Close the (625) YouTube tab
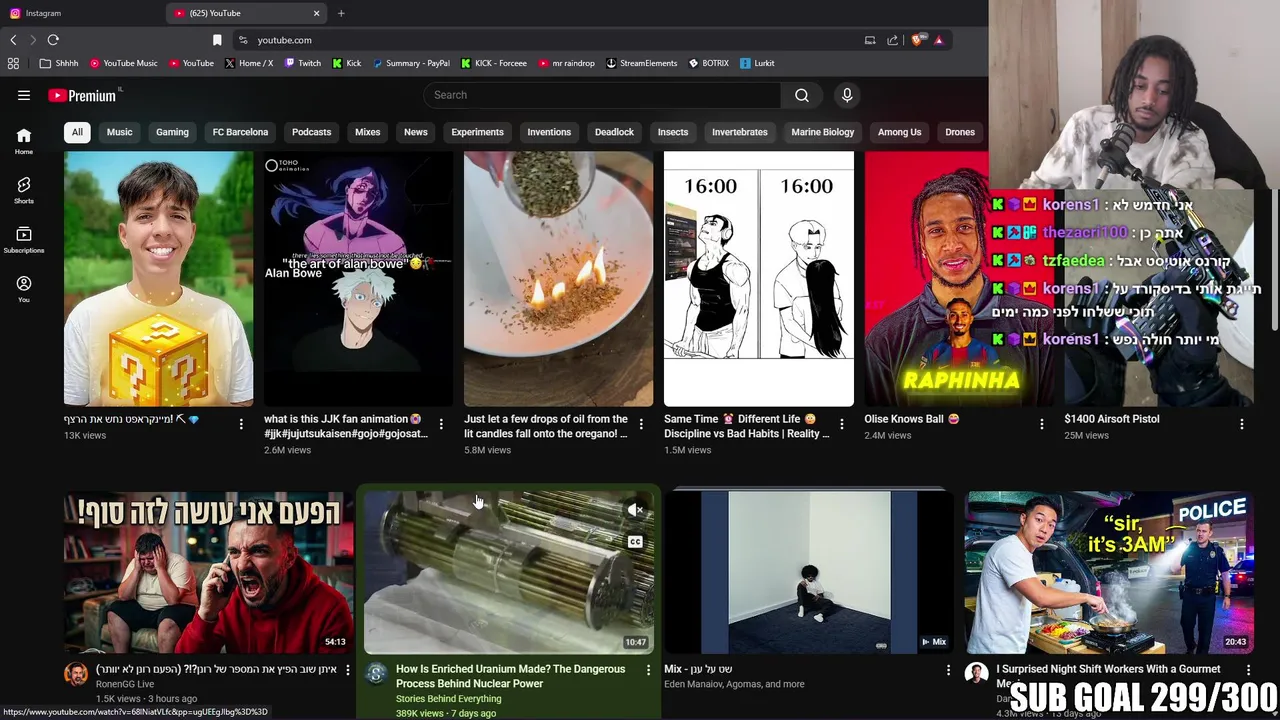Viewport: 1280px width, 720px height. point(316,13)
